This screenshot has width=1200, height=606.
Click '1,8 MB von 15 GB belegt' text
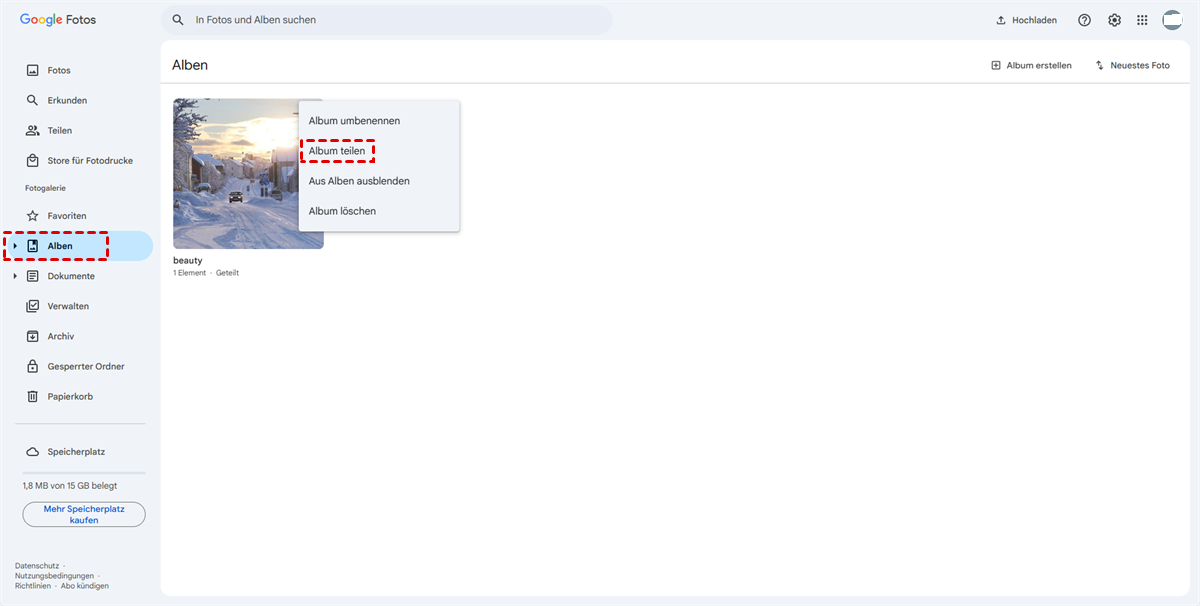[x=70, y=486]
